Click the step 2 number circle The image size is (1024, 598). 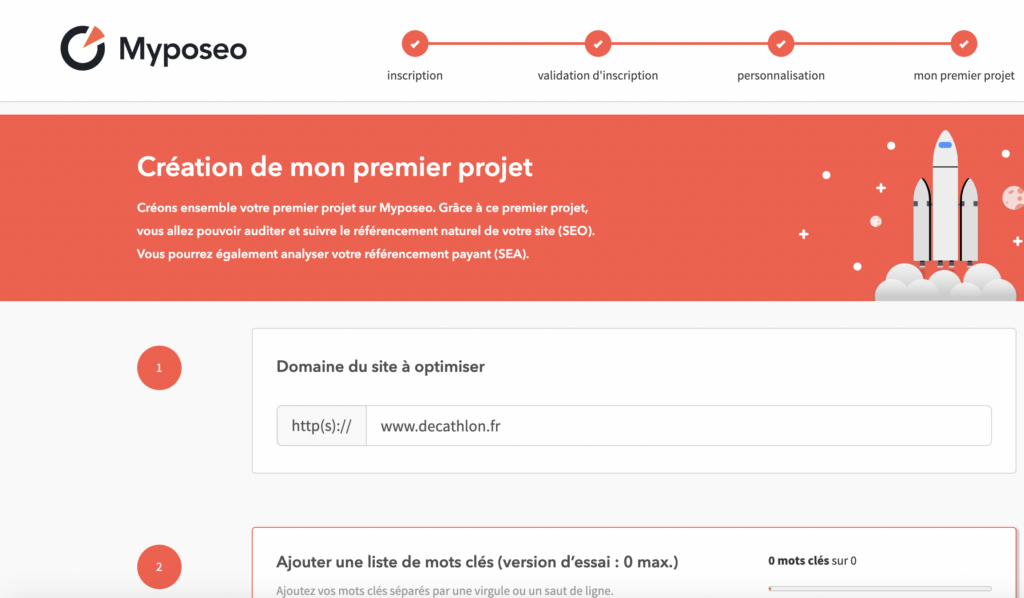coord(159,567)
